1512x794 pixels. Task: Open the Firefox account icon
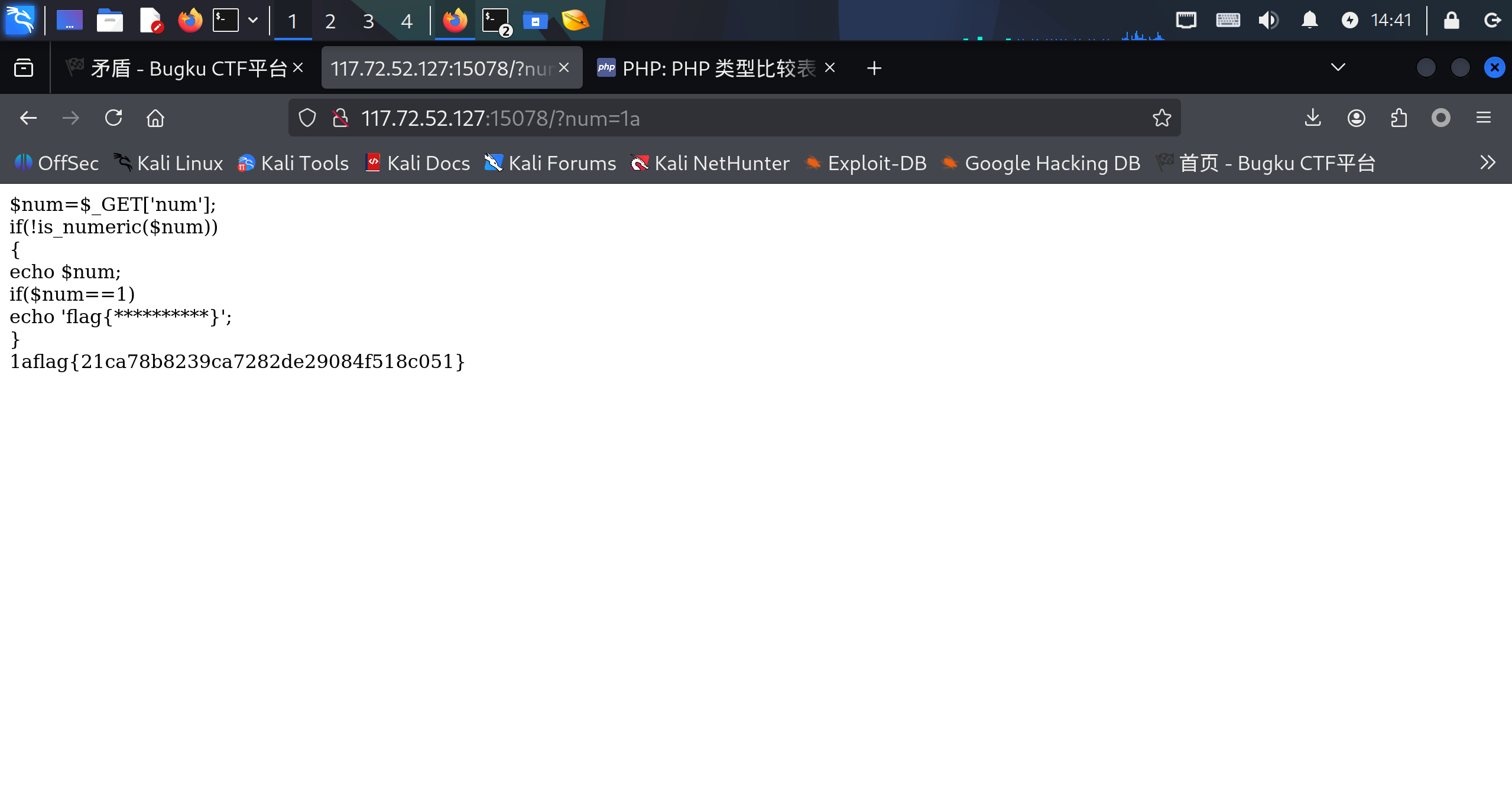[1356, 118]
